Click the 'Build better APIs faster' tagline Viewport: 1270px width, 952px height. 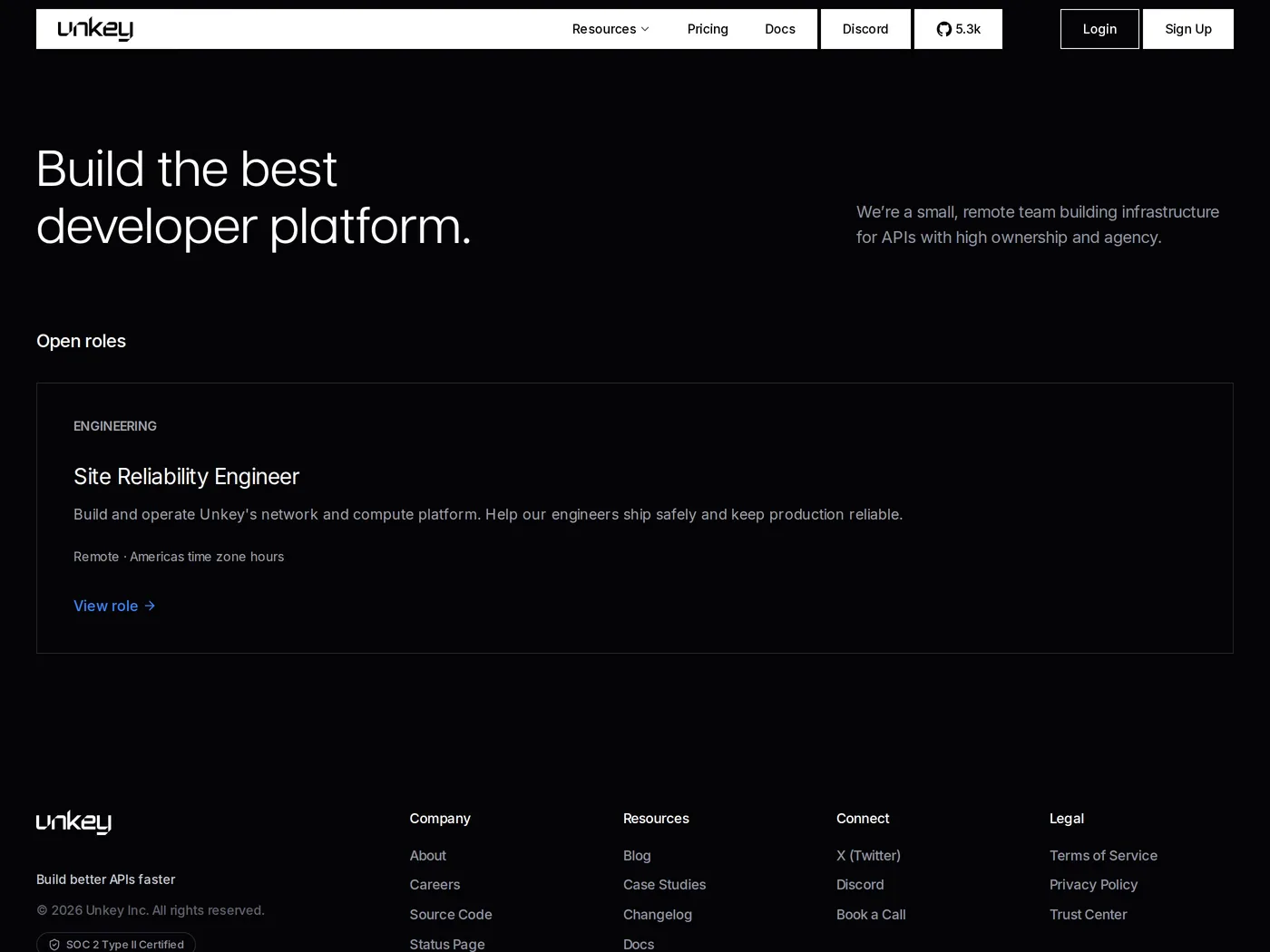point(106,879)
